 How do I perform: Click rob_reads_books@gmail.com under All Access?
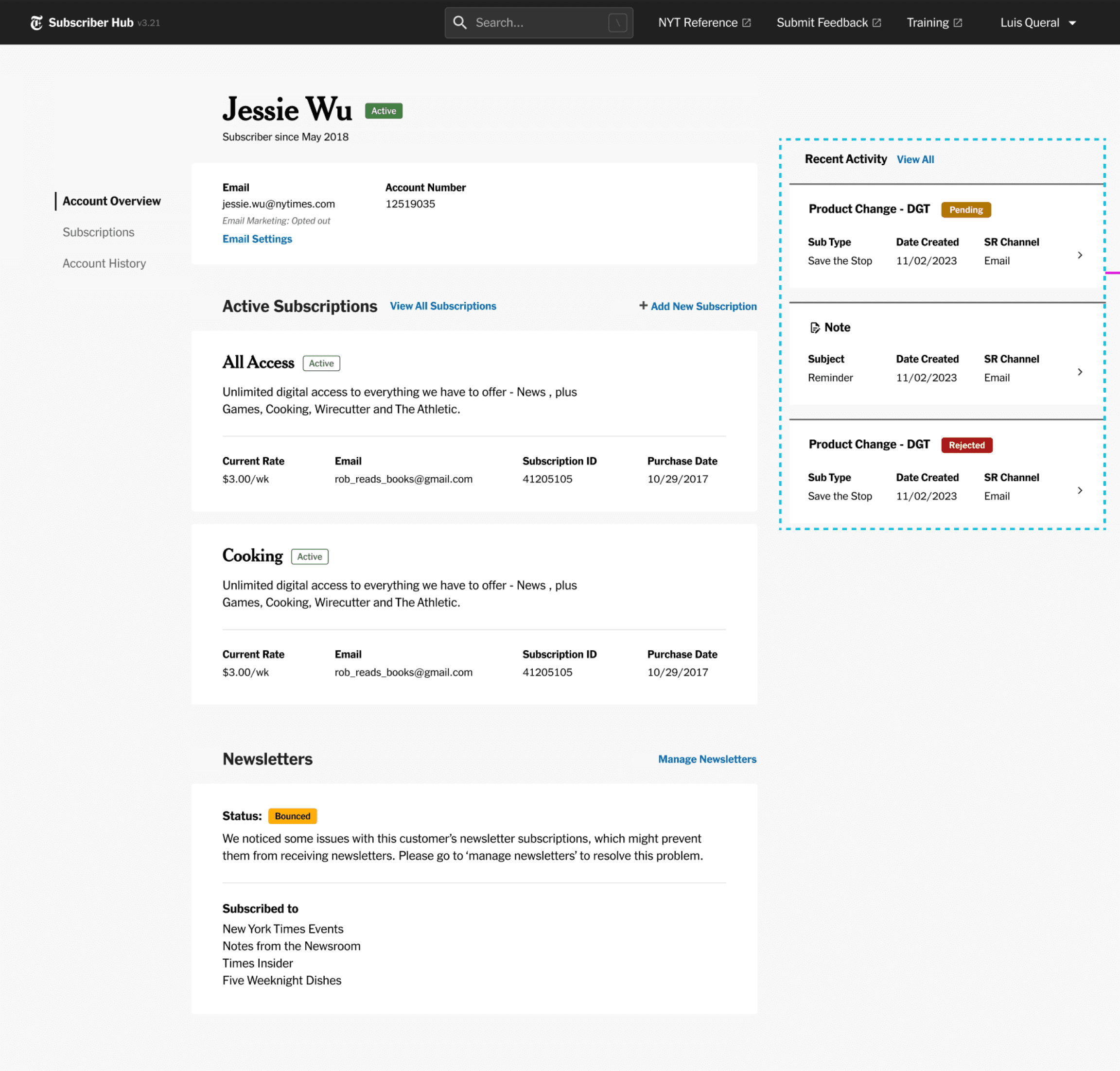click(403, 479)
